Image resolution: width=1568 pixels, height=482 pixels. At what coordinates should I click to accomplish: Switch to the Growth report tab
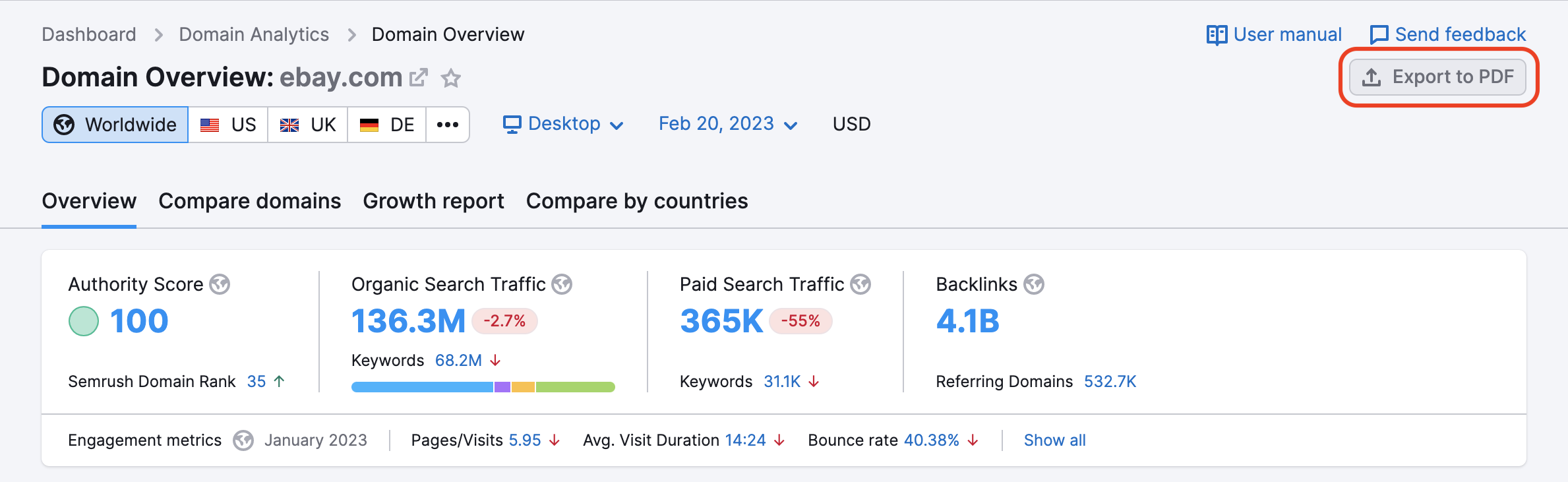pos(433,201)
